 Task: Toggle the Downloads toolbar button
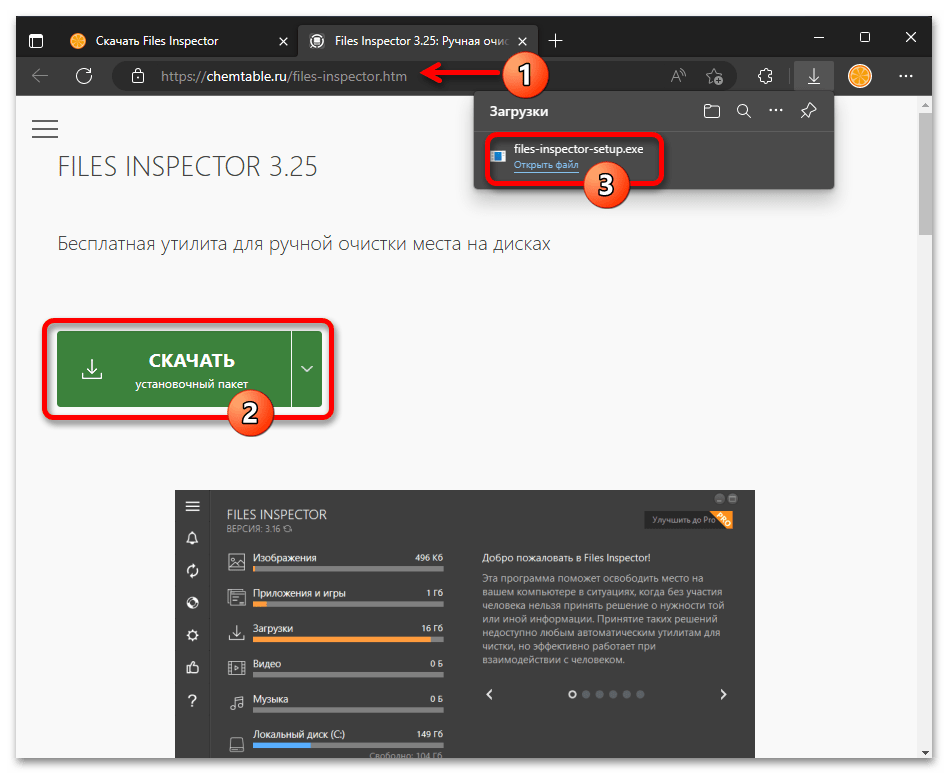tap(814, 76)
